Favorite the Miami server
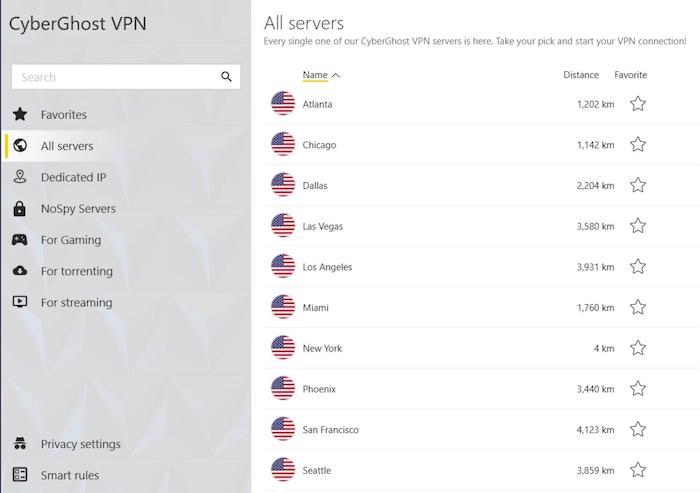The height and width of the screenshot is (493, 700). [638, 307]
